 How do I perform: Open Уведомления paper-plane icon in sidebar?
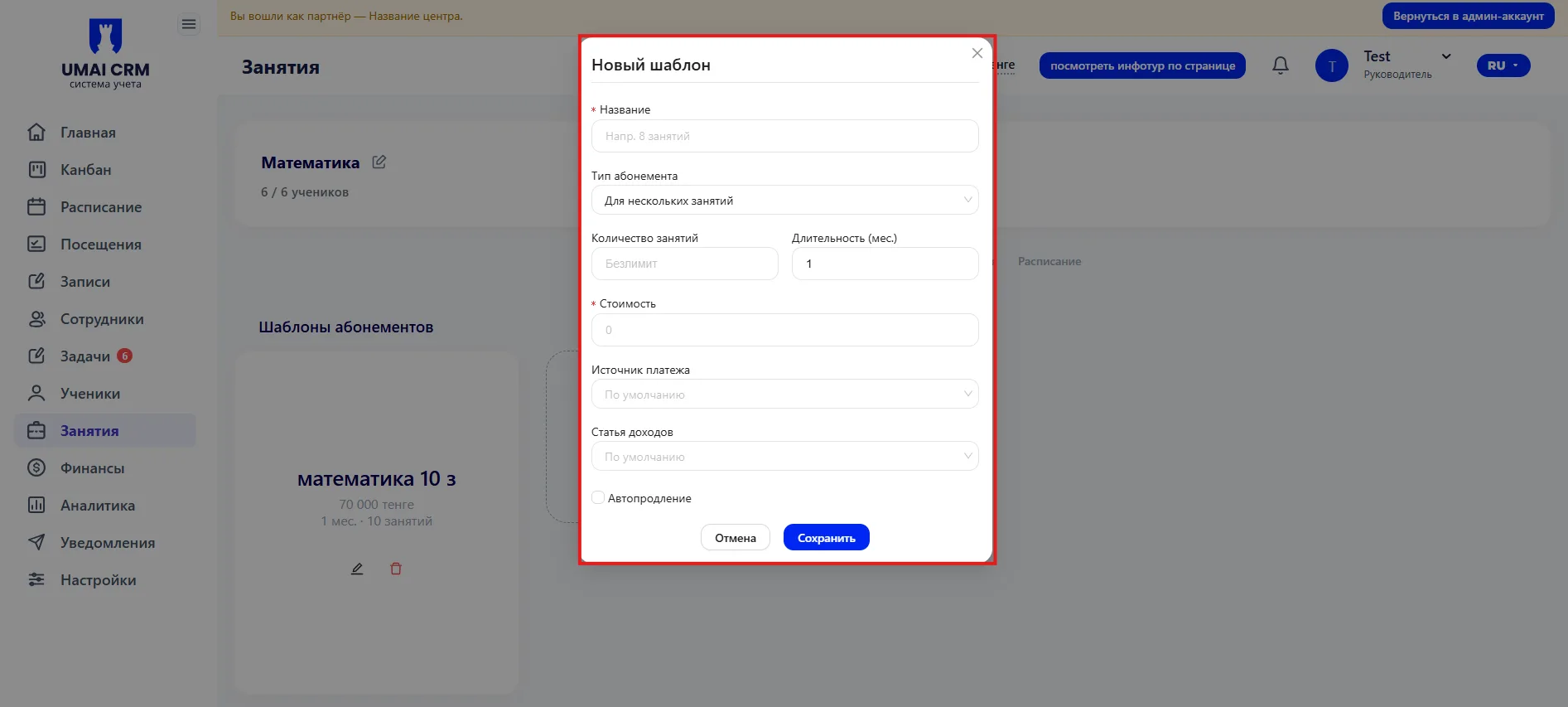click(36, 543)
